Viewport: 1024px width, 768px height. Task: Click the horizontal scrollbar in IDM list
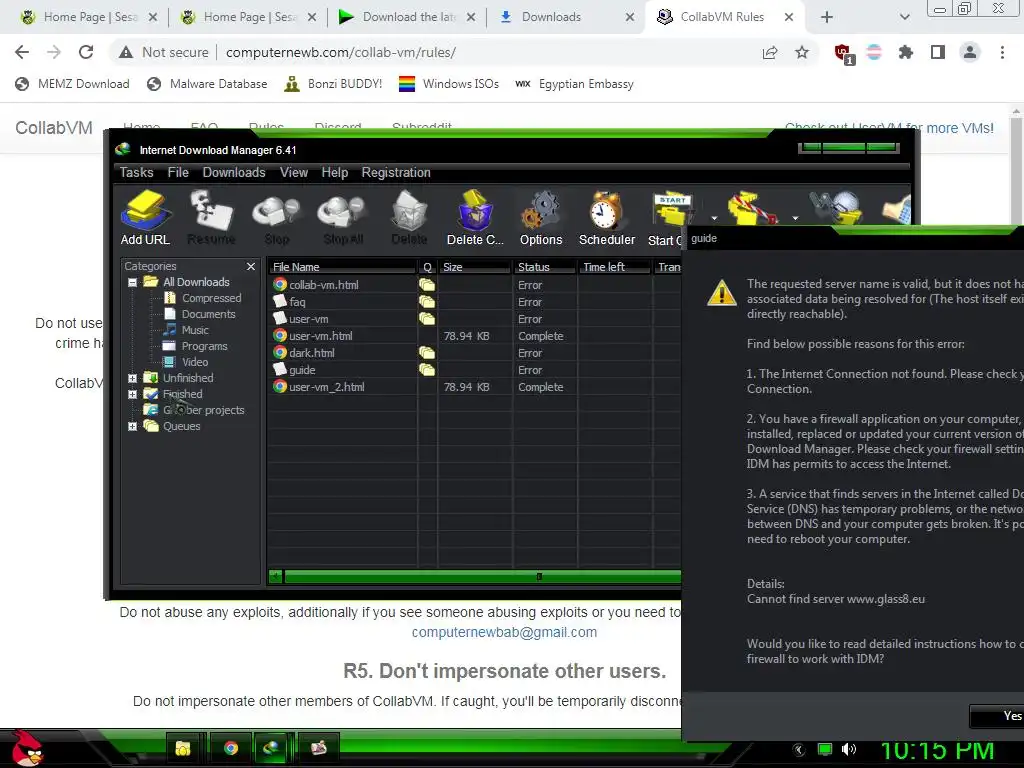pos(482,577)
